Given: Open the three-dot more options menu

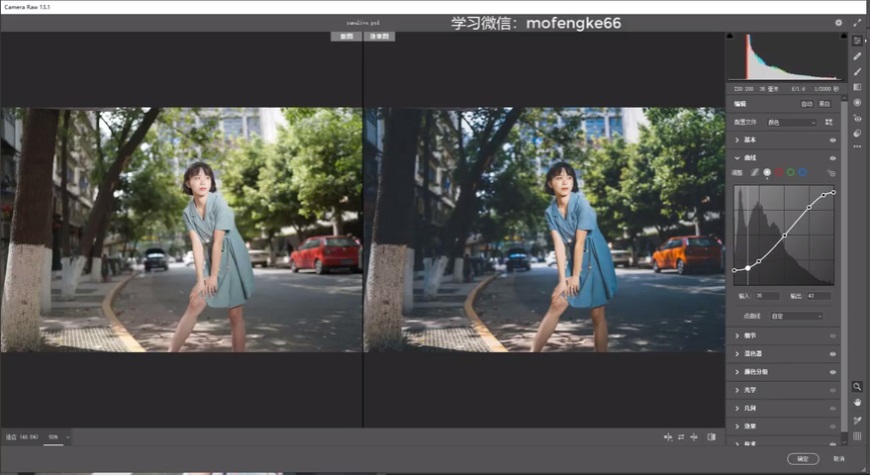Looking at the screenshot, I should (x=857, y=146).
